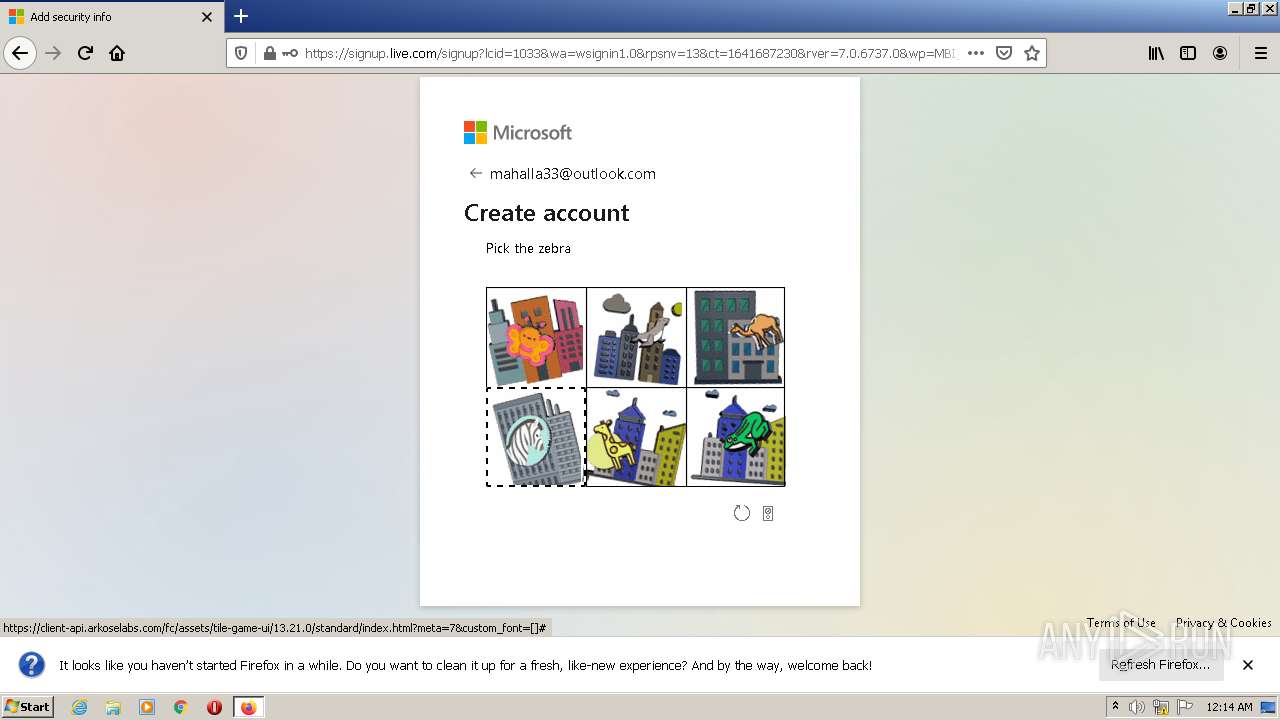Show site security padlock info
This screenshot has height=720, width=1280.
(x=269, y=53)
